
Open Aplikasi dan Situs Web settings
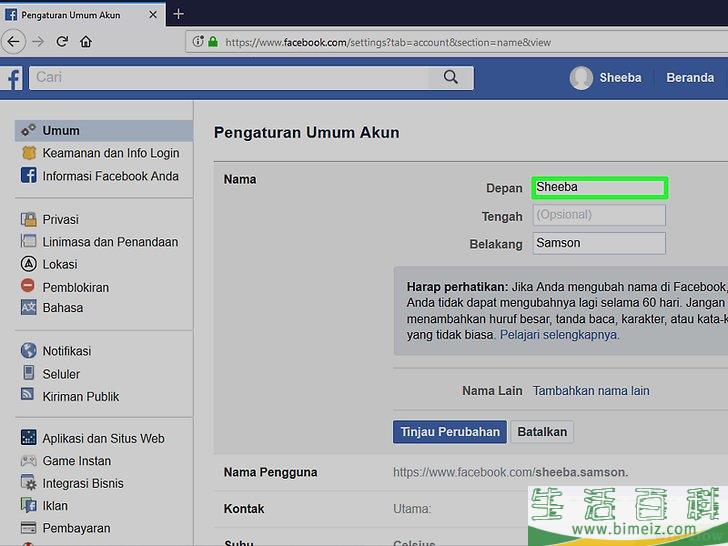104,438
